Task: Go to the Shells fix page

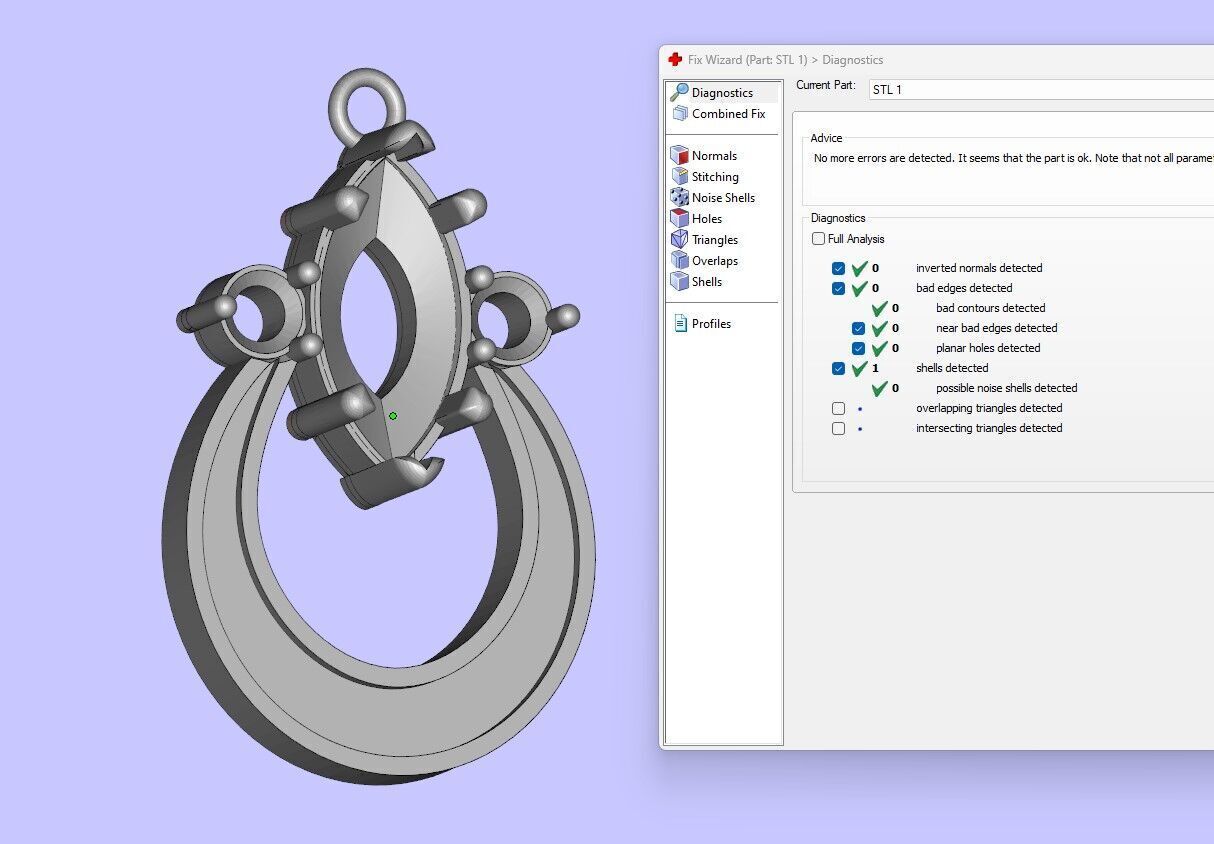Action: [x=707, y=281]
